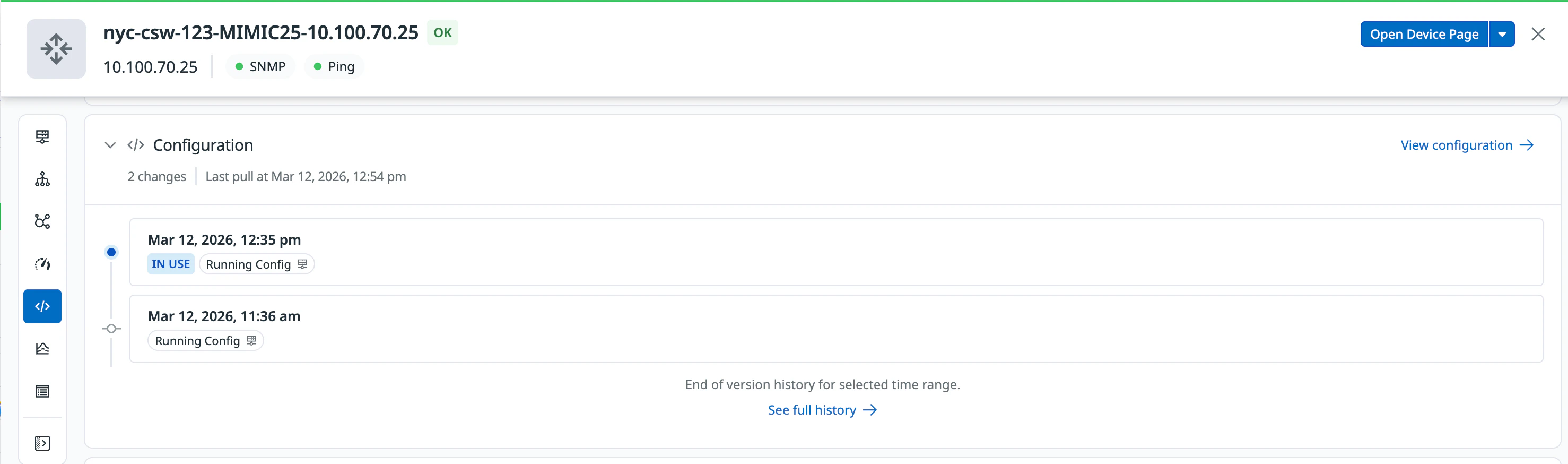Close the device side panel
This screenshot has width=1568, height=464.
click(x=1538, y=34)
